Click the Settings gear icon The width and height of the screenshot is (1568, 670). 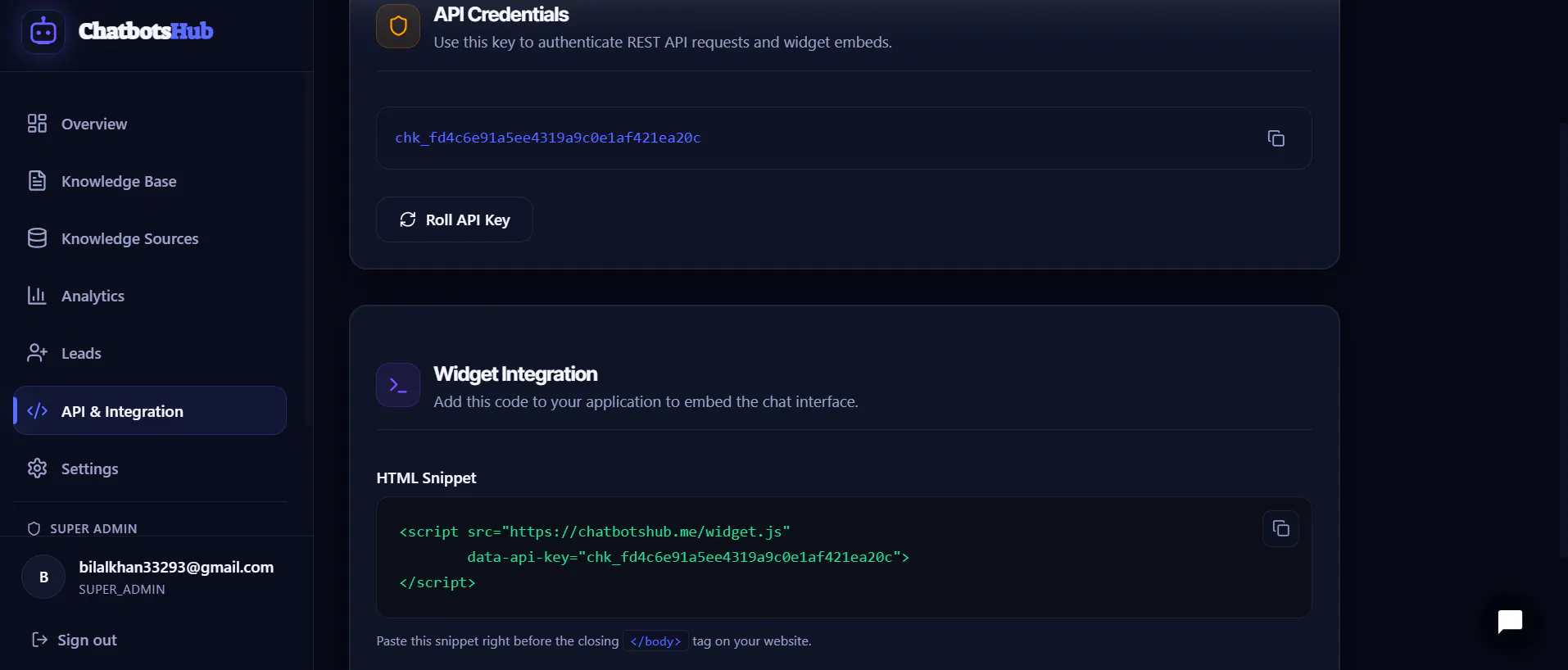point(37,469)
